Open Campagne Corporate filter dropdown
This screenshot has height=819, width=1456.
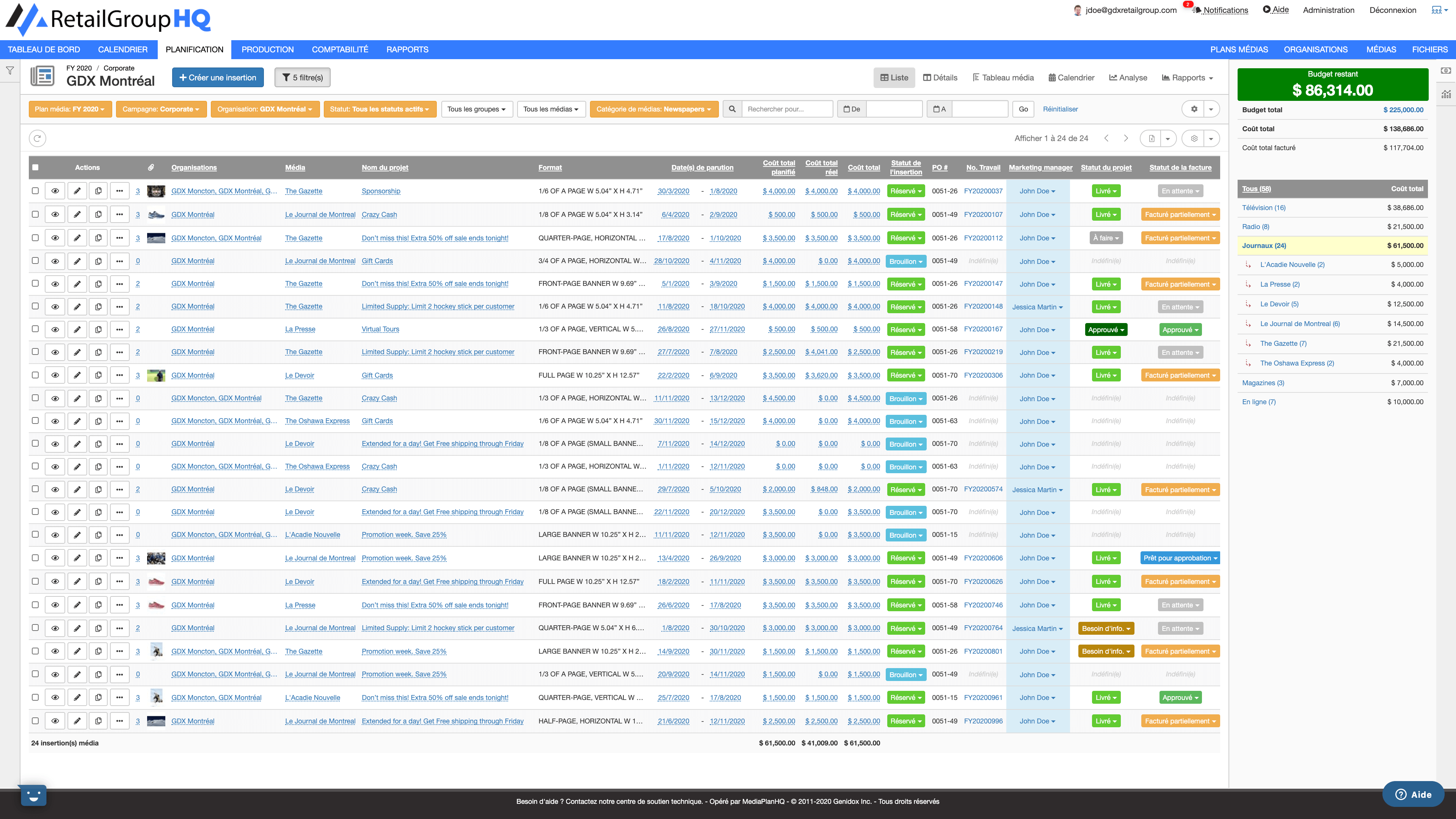pyautogui.click(x=160, y=109)
